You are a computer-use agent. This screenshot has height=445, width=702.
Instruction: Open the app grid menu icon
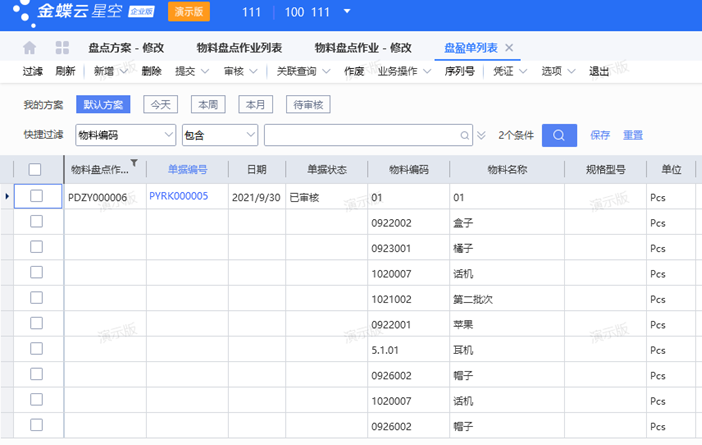(x=62, y=48)
